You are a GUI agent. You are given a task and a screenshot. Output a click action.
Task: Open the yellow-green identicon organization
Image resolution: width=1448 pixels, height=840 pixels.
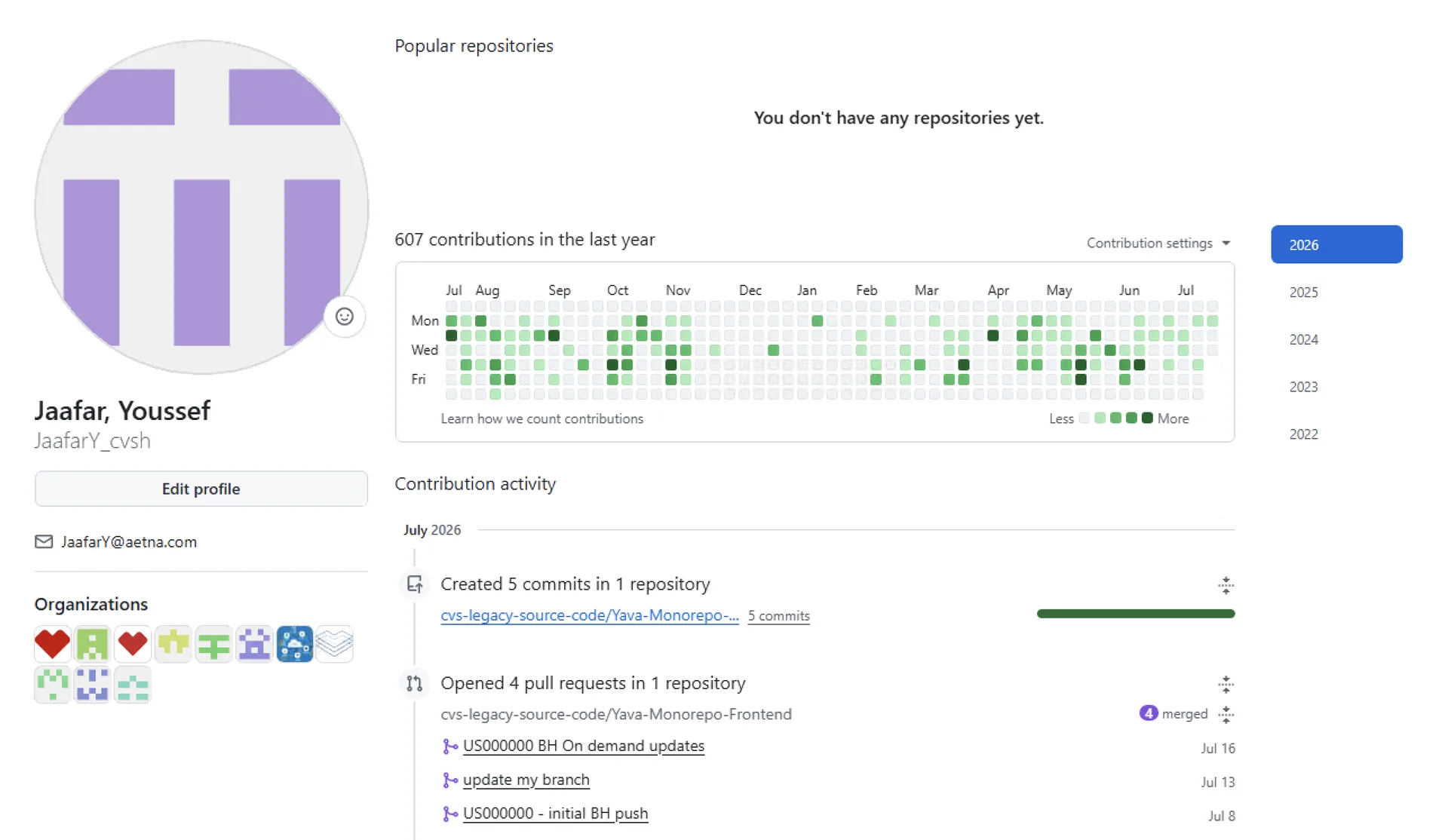(x=173, y=644)
